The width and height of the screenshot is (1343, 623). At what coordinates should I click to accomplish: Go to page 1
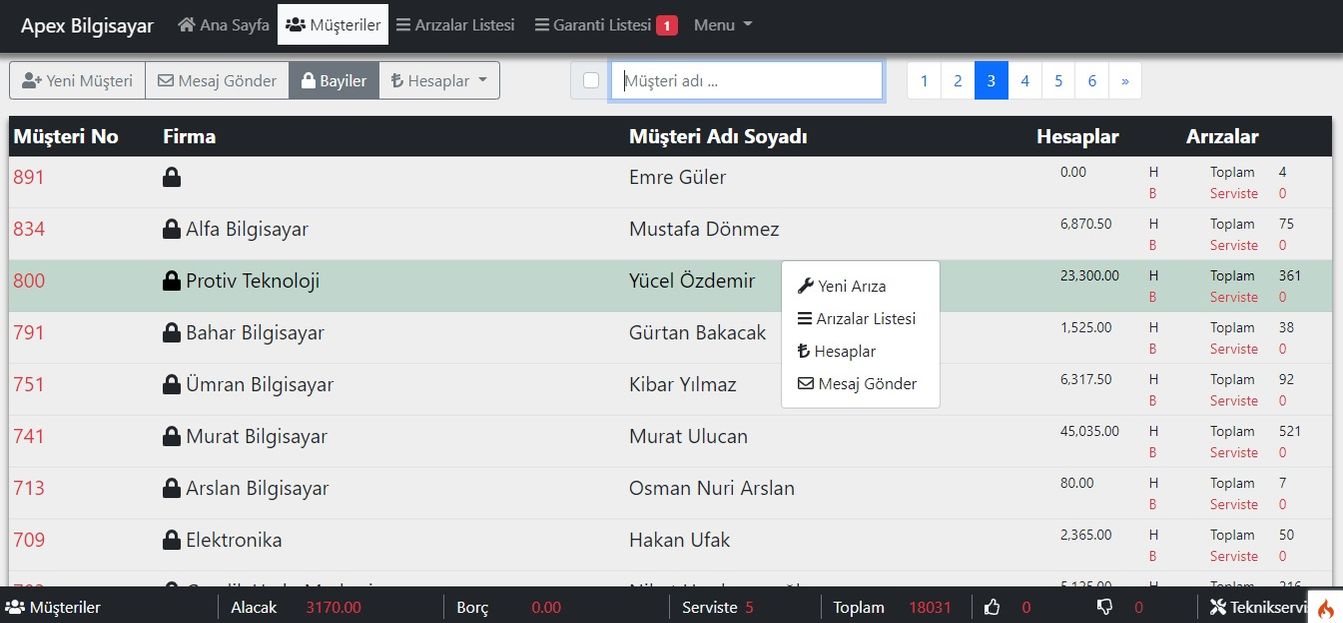coord(924,81)
